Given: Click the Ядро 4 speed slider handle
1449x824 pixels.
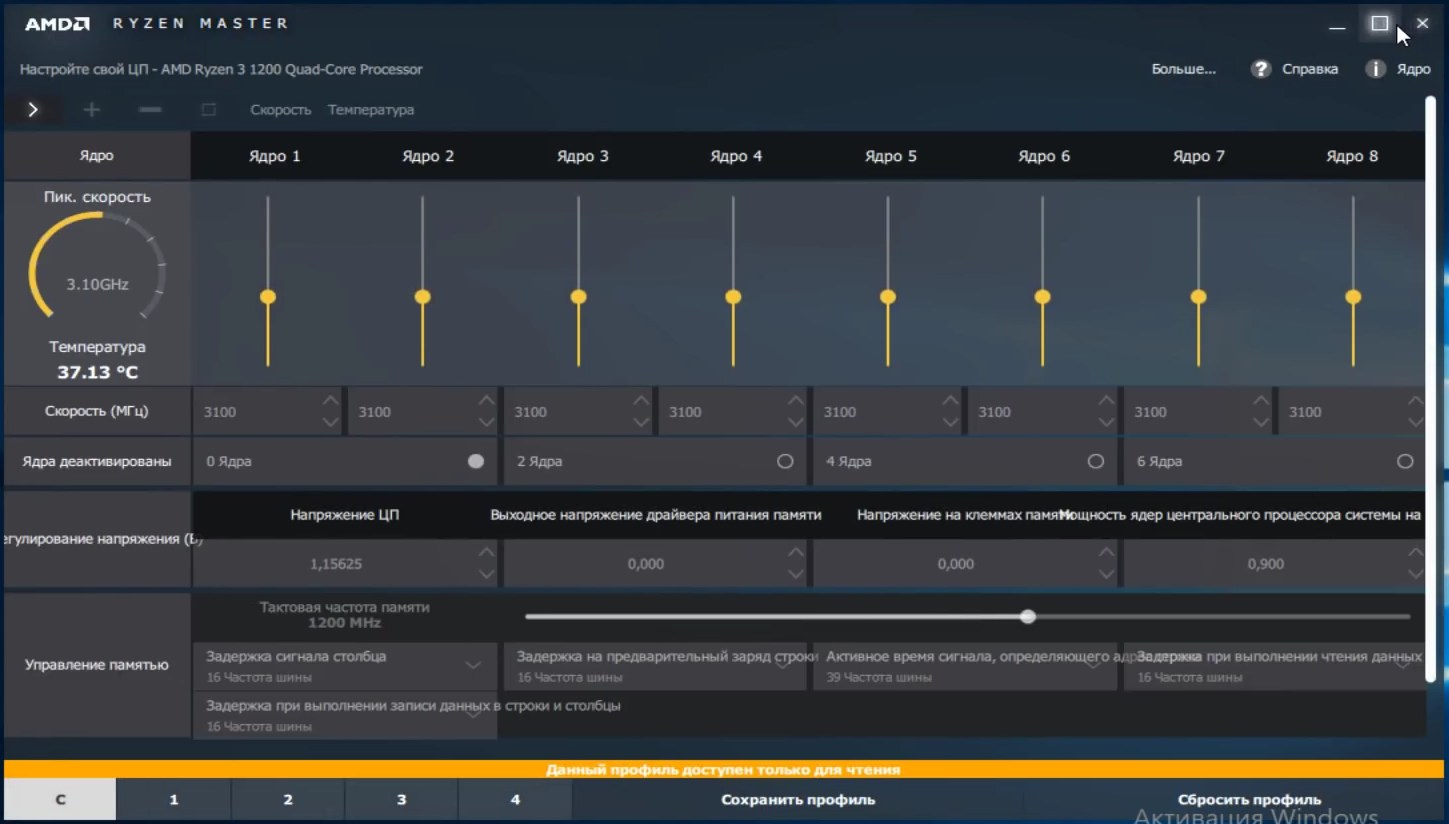Looking at the screenshot, I should point(733,297).
